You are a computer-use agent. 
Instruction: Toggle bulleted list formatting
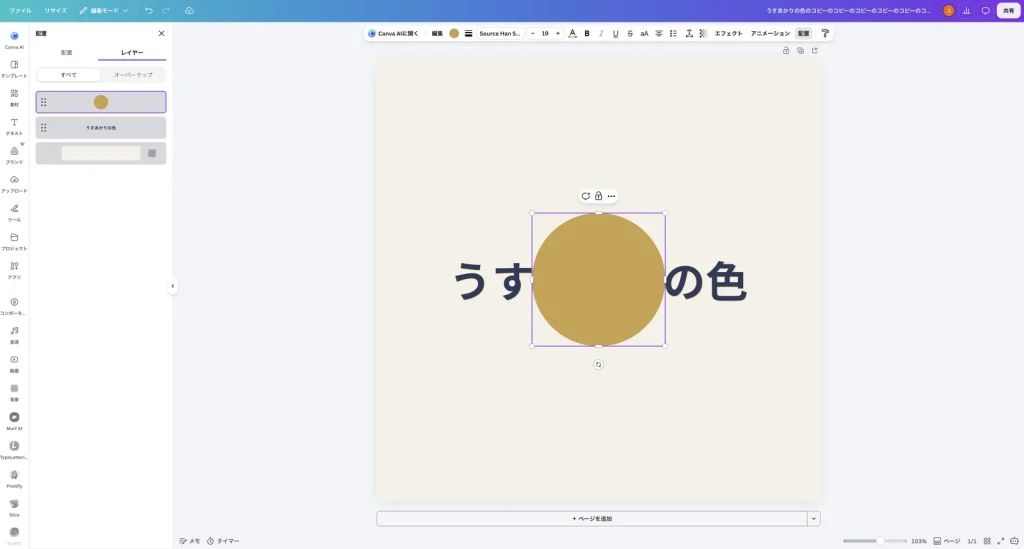(673, 33)
